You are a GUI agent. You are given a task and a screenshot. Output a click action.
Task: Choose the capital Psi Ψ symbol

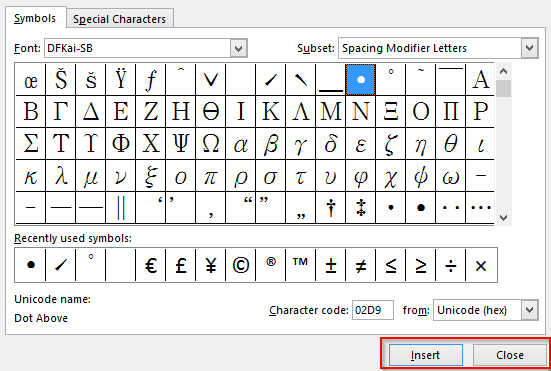181,143
